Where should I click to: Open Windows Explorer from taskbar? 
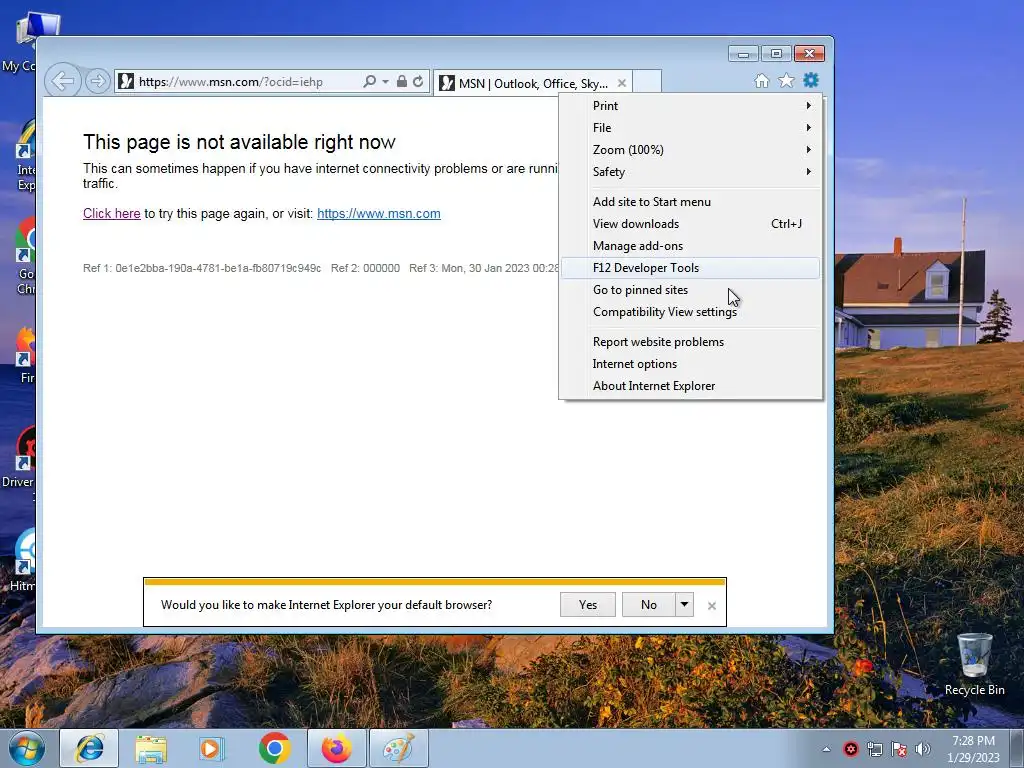click(x=151, y=748)
